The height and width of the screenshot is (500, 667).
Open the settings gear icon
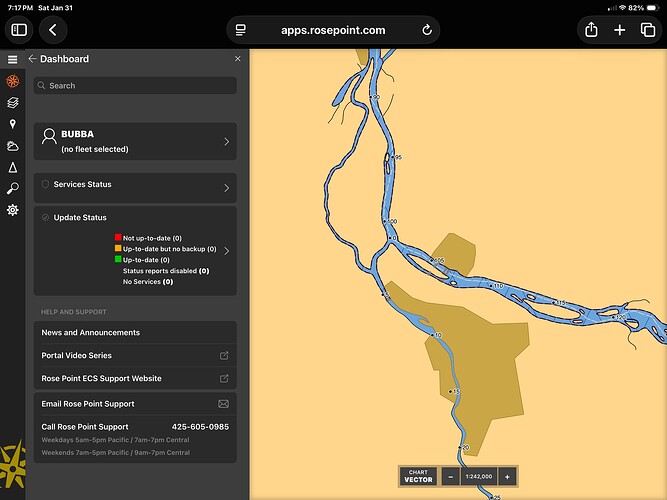pyautogui.click(x=12, y=210)
